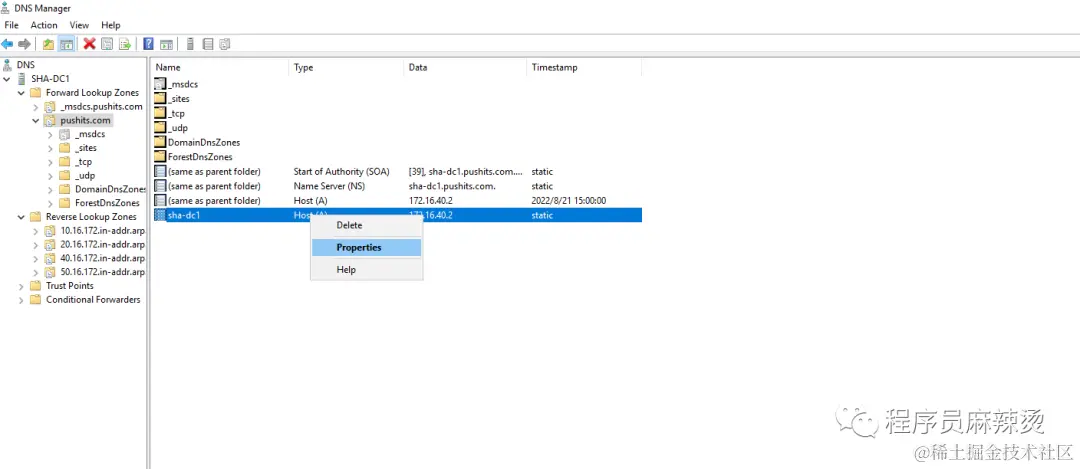Screen dimensions: 1080x469
Task: Toggle Show/Hide Console Tree toolbar icon
Action: (66, 44)
